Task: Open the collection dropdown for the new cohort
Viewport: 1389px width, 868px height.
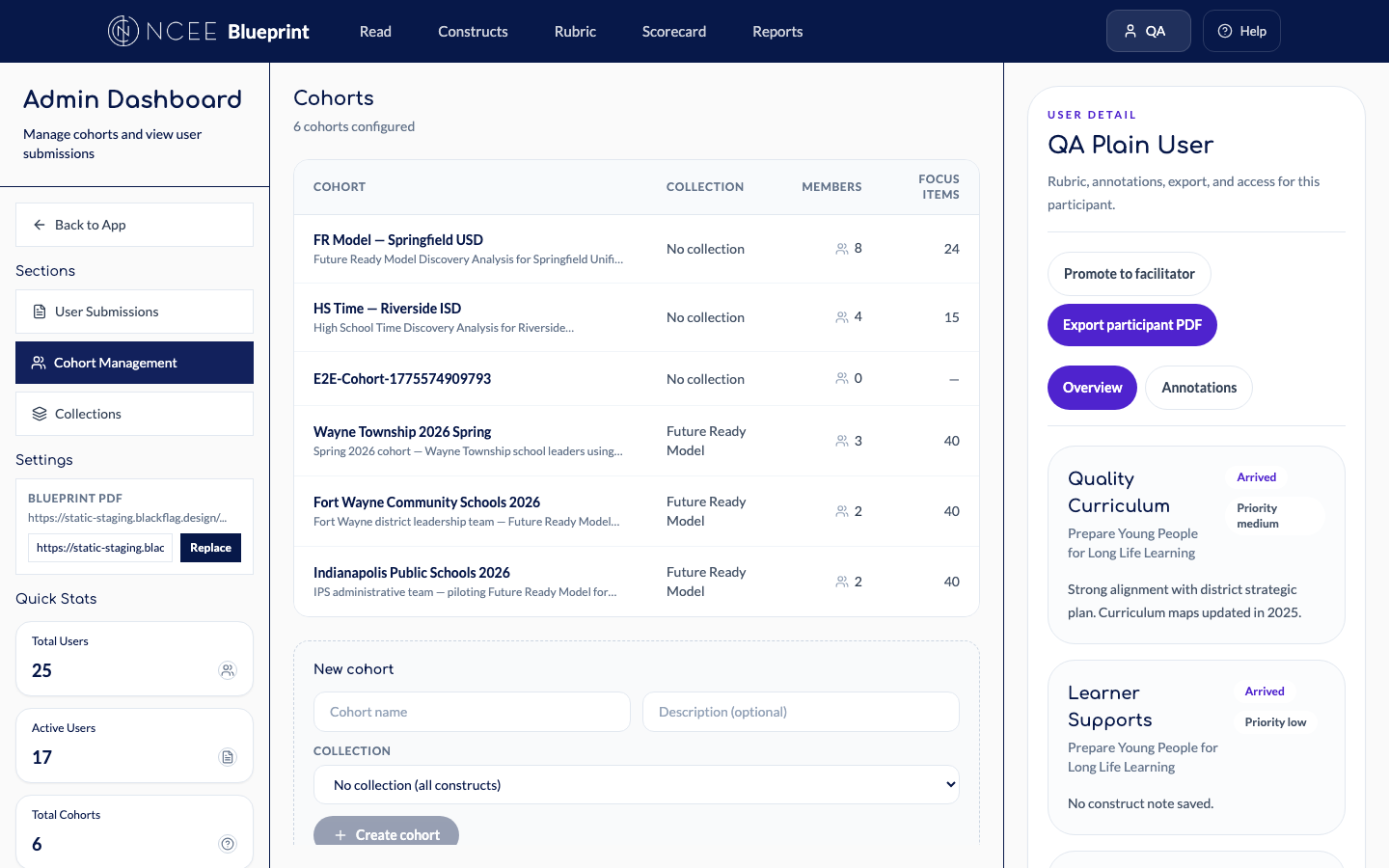Action: (x=637, y=784)
